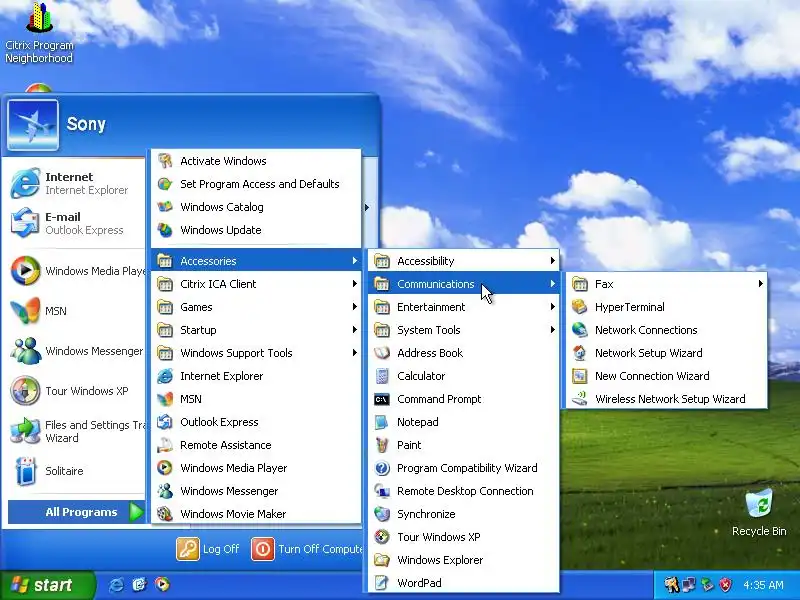Click the Turn Off Computer button
Viewport: 800px width, 600px height.
tap(307, 549)
